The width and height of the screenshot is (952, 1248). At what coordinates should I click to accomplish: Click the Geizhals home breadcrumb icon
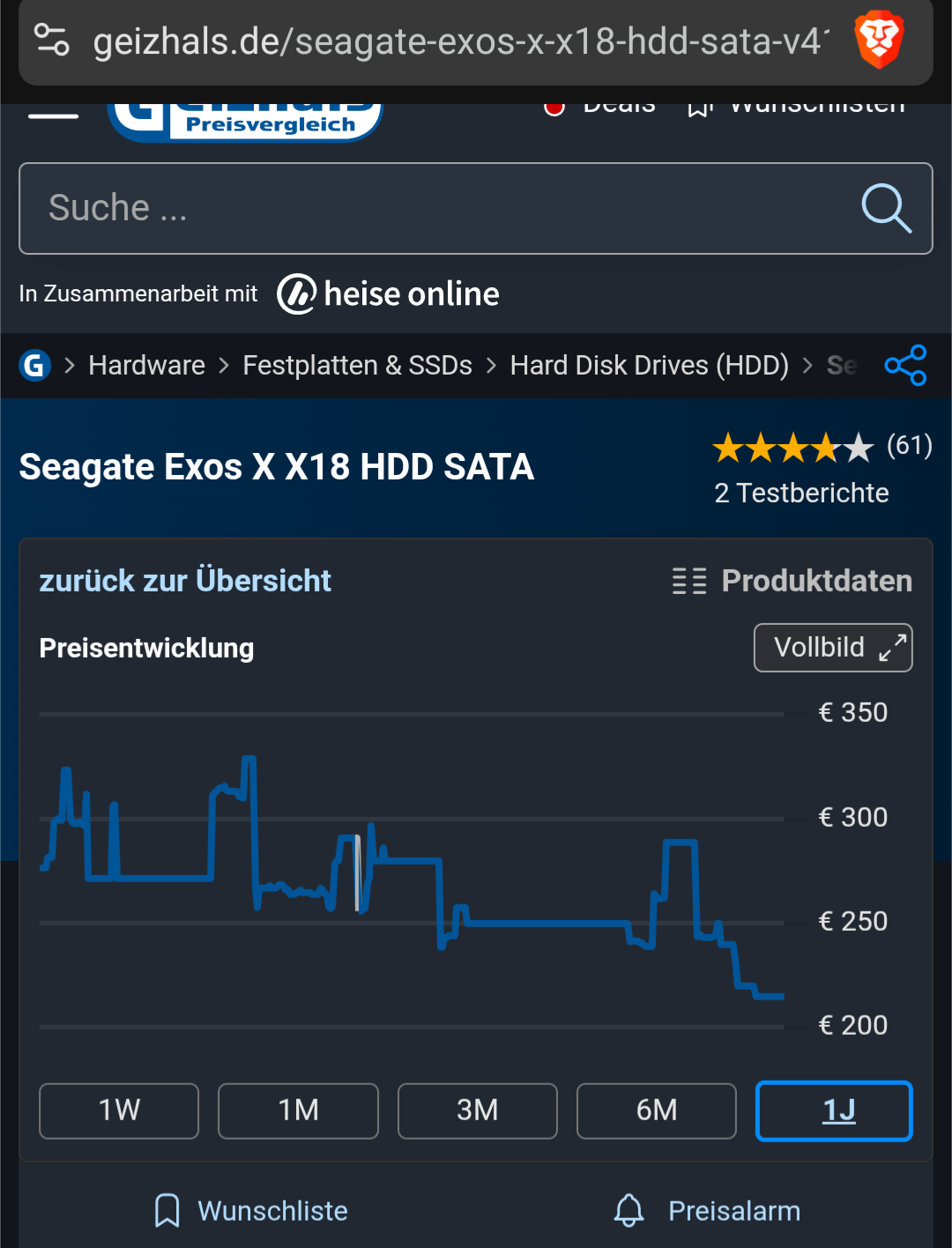pyautogui.click(x=34, y=365)
